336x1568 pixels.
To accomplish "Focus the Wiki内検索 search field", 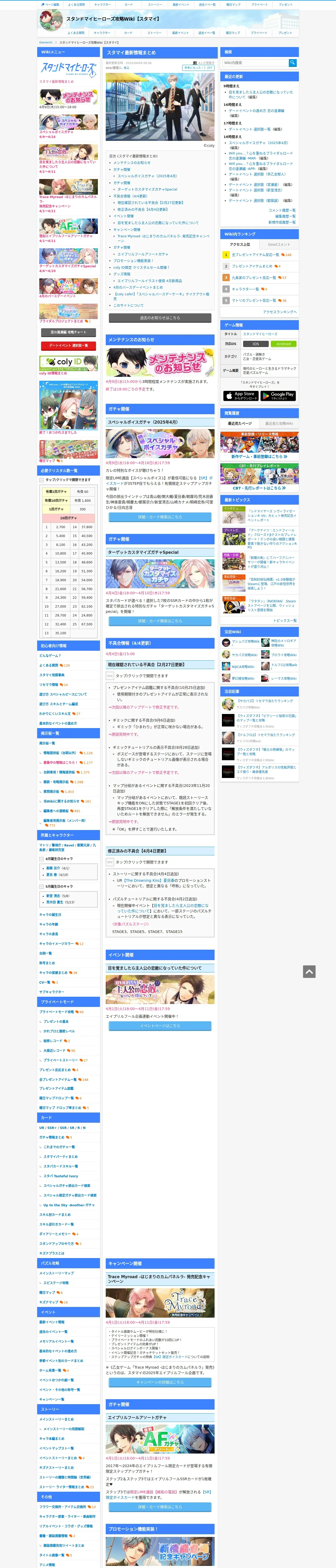I will (255, 63).
